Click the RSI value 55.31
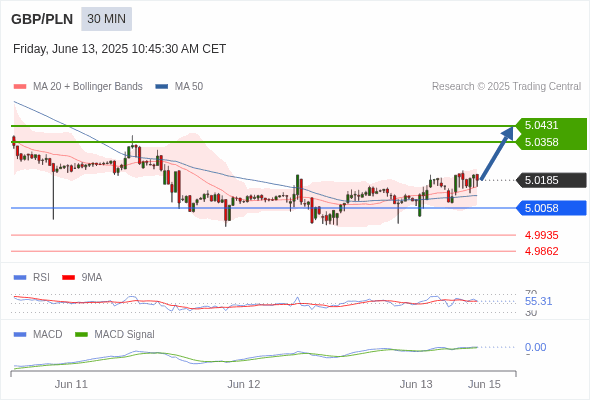Viewport: 590px width, 400px height. click(538, 301)
